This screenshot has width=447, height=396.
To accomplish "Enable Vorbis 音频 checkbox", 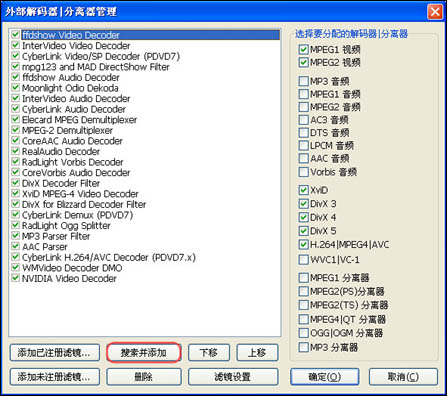I will (303, 172).
